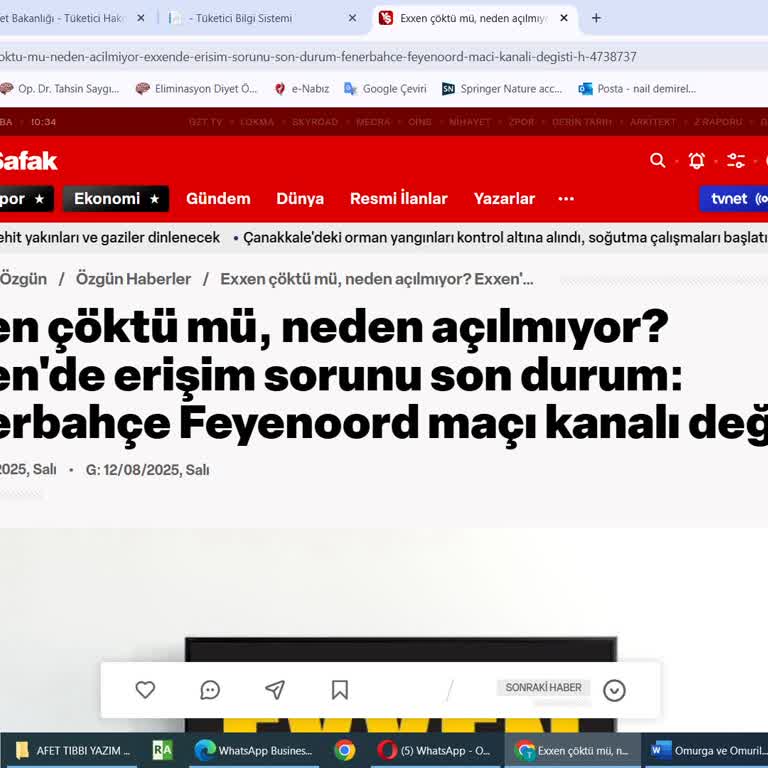
Task: Open the Google Çeviri bookmark
Action: pos(385,89)
